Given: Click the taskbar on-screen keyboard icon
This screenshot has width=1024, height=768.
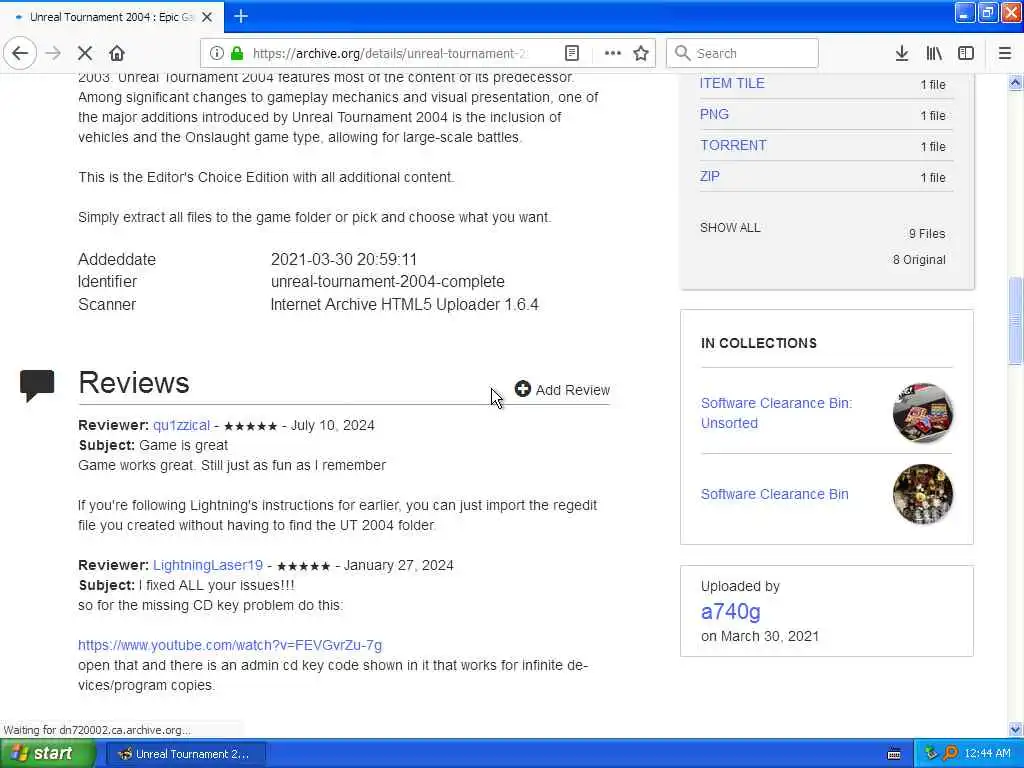Looking at the screenshot, I should [x=894, y=754].
